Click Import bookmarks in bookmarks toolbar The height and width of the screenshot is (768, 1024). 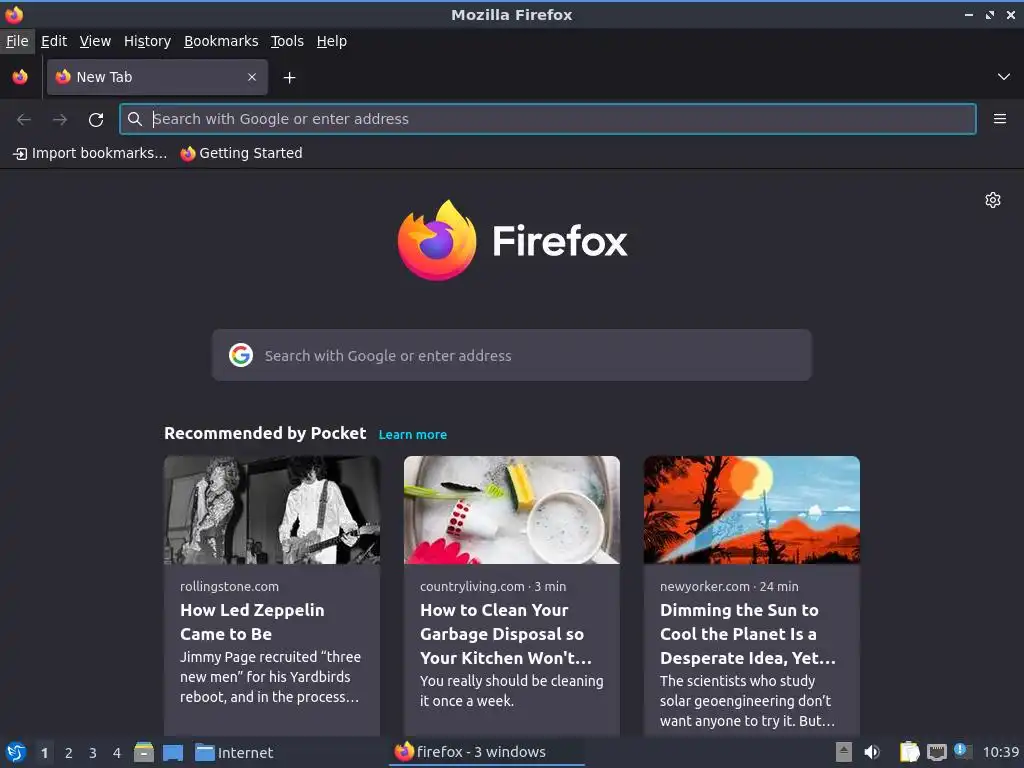pyautogui.click(x=90, y=153)
